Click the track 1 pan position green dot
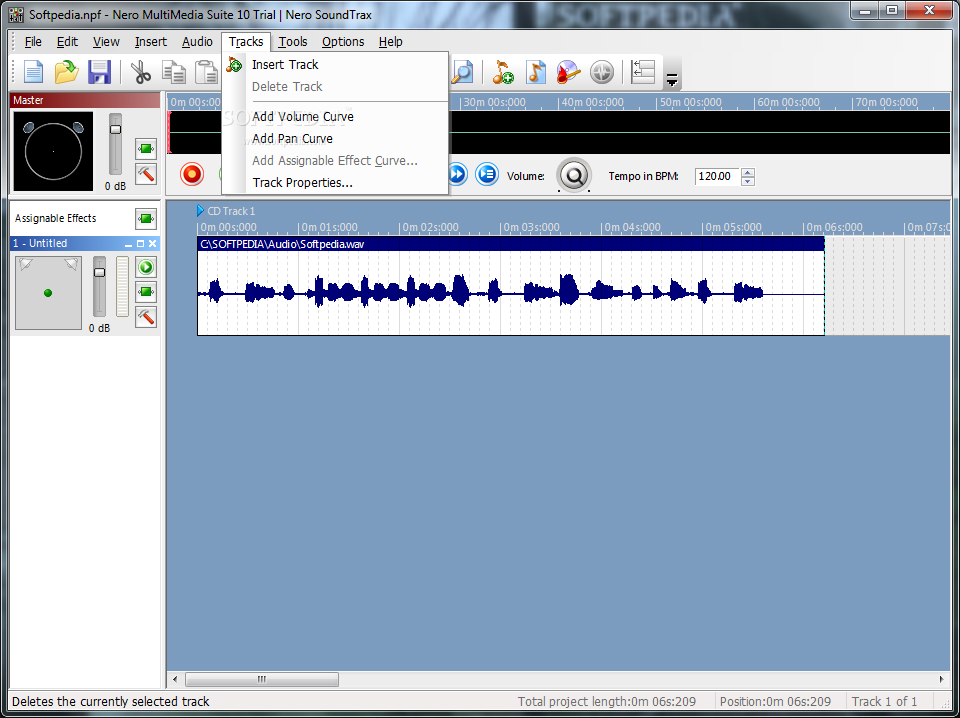960x718 pixels. click(48, 293)
